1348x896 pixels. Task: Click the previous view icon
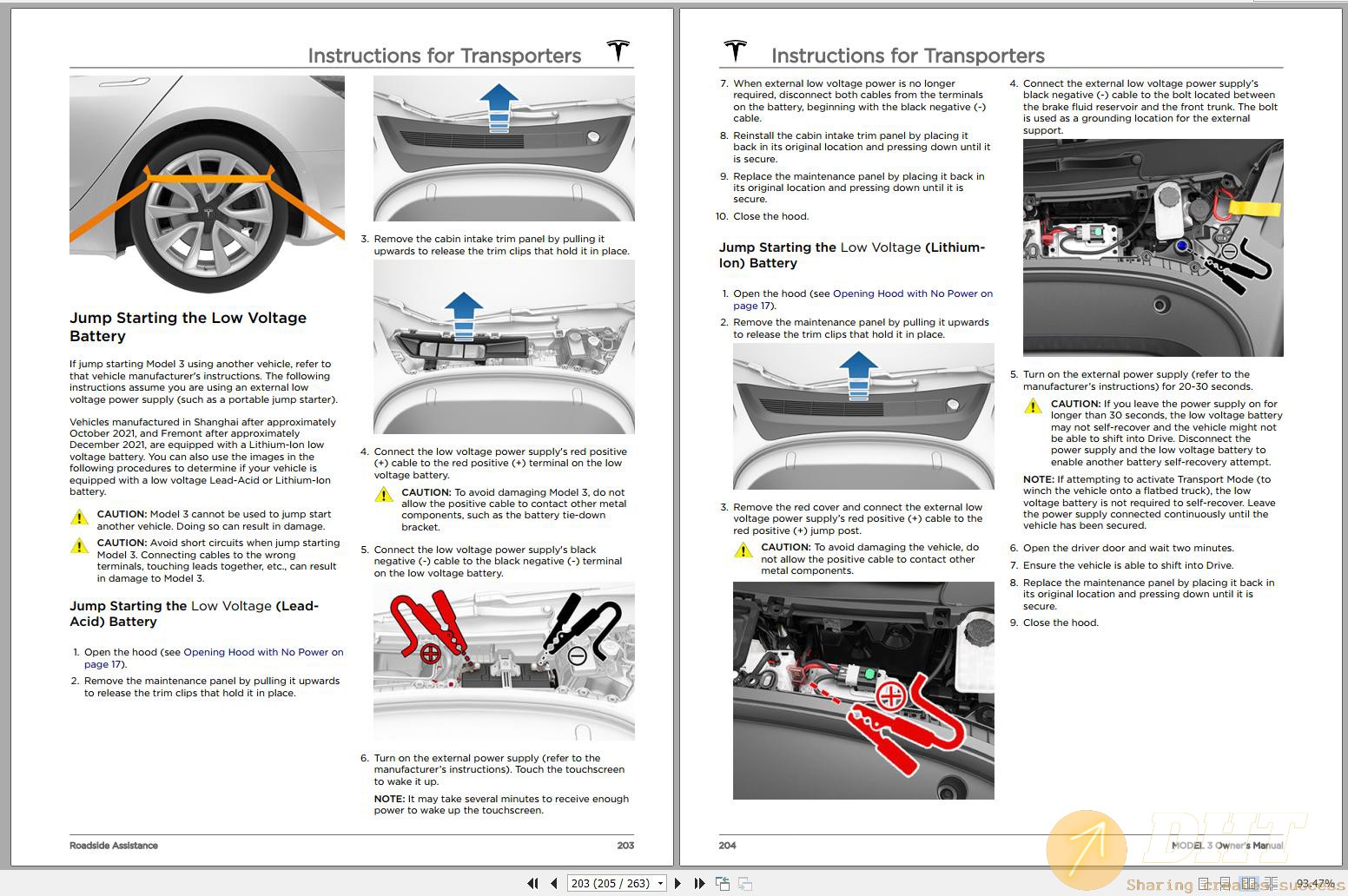point(723,883)
